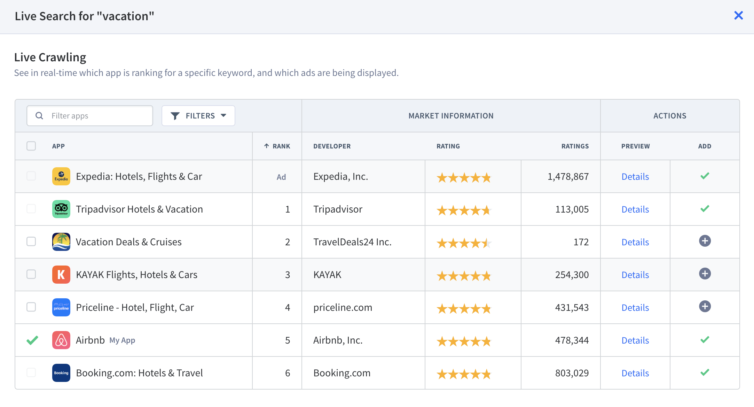Image resolution: width=754 pixels, height=407 pixels.
Task: Click the Tripadvisor owl app icon
Action: [61, 209]
